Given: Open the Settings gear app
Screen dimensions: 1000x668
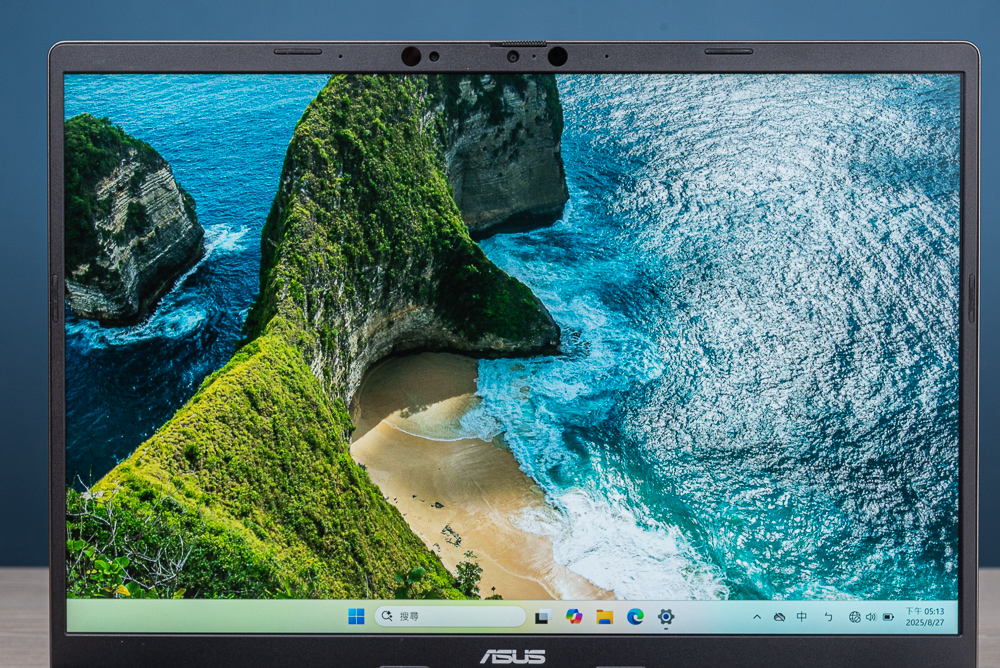Looking at the screenshot, I should pyautogui.click(x=666, y=616).
